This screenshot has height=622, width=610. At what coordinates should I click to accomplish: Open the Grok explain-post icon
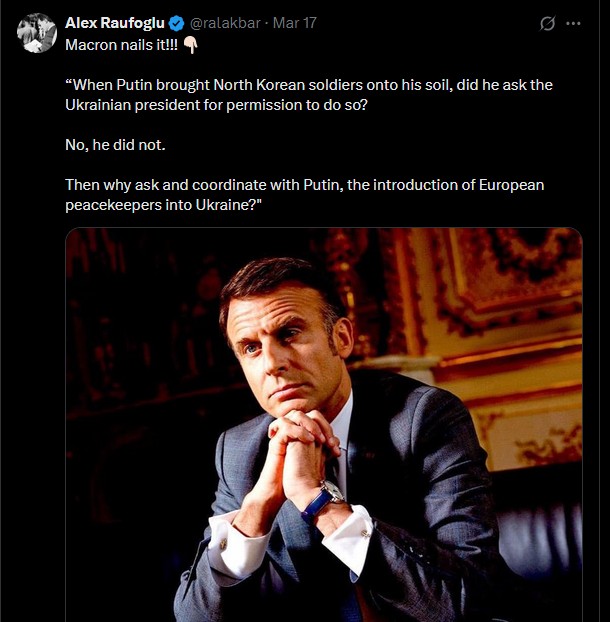(x=547, y=23)
